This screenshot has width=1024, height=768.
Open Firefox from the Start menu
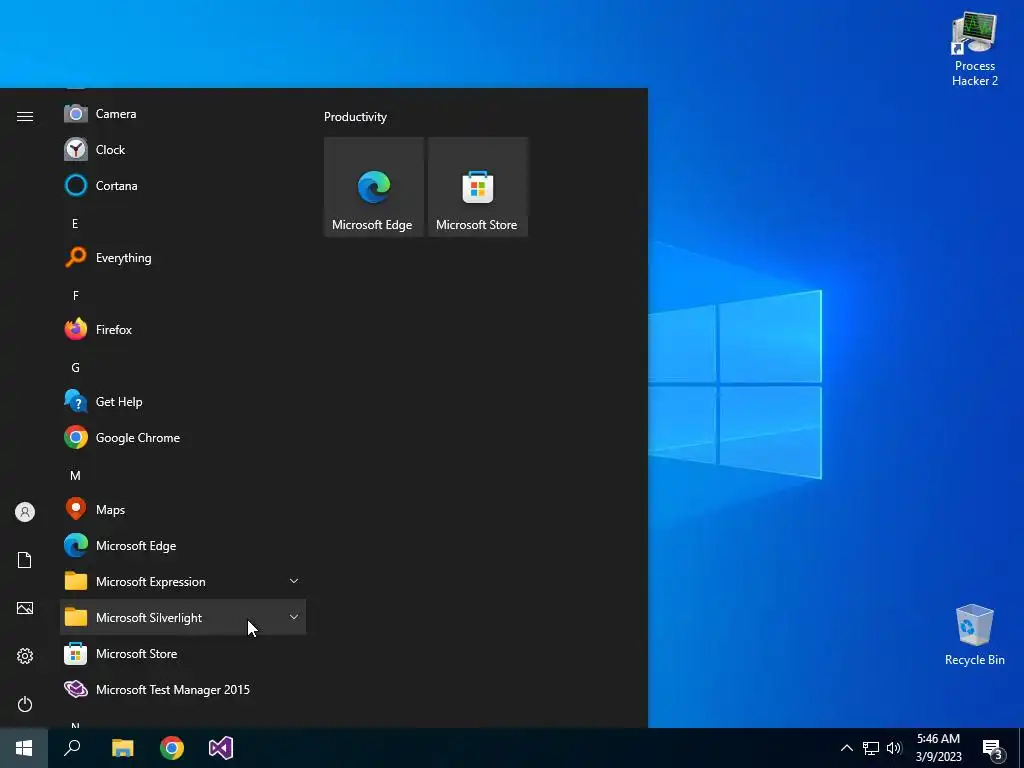click(x=183, y=329)
